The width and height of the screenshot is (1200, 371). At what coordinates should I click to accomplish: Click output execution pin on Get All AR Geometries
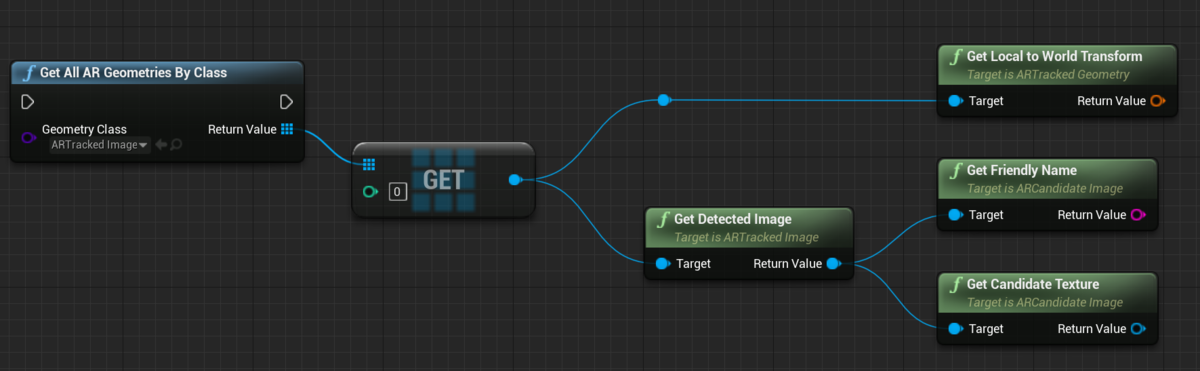[x=286, y=101]
